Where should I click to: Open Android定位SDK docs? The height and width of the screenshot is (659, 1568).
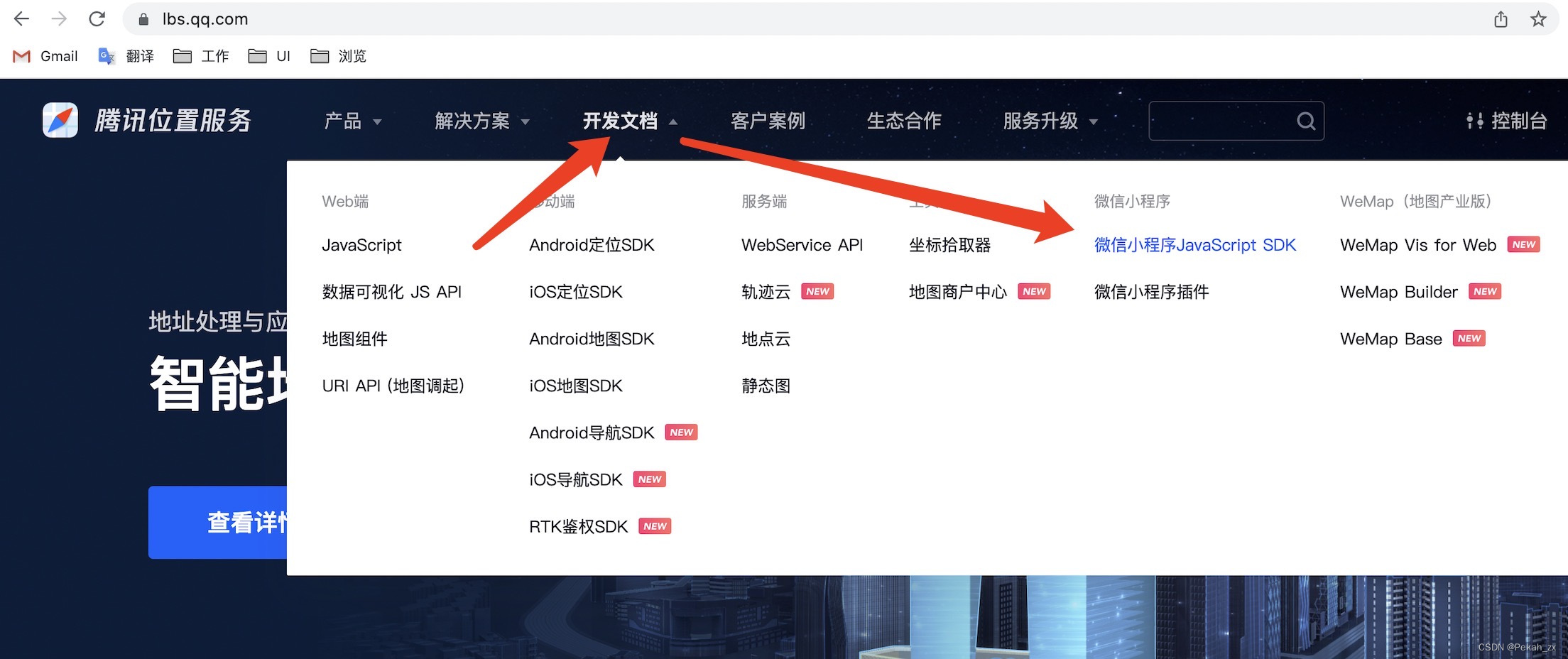click(x=592, y=245)
